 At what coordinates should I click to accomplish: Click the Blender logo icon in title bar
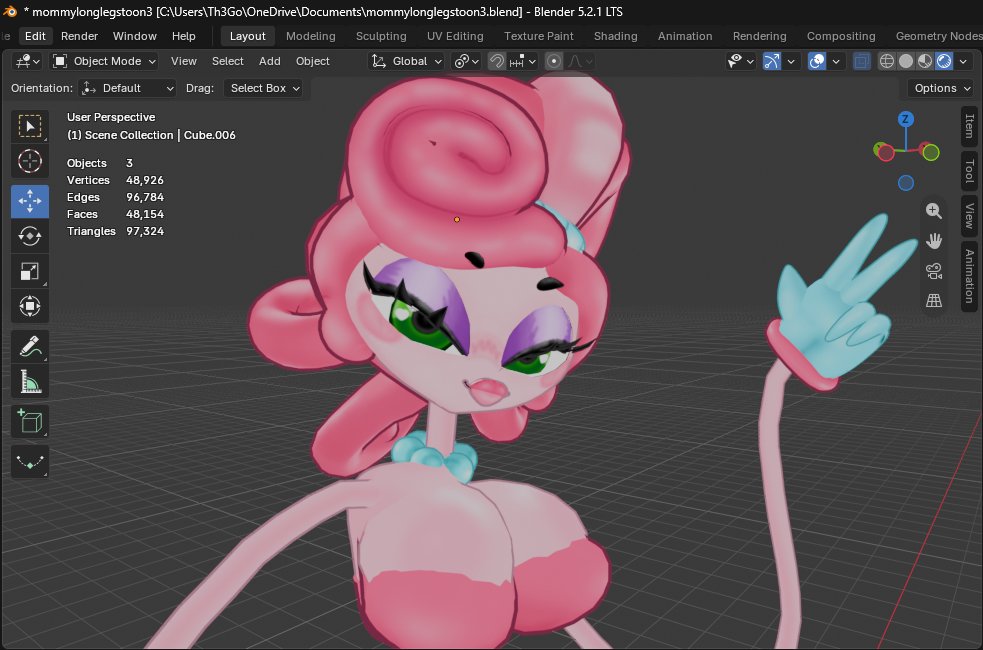(9, 11)
